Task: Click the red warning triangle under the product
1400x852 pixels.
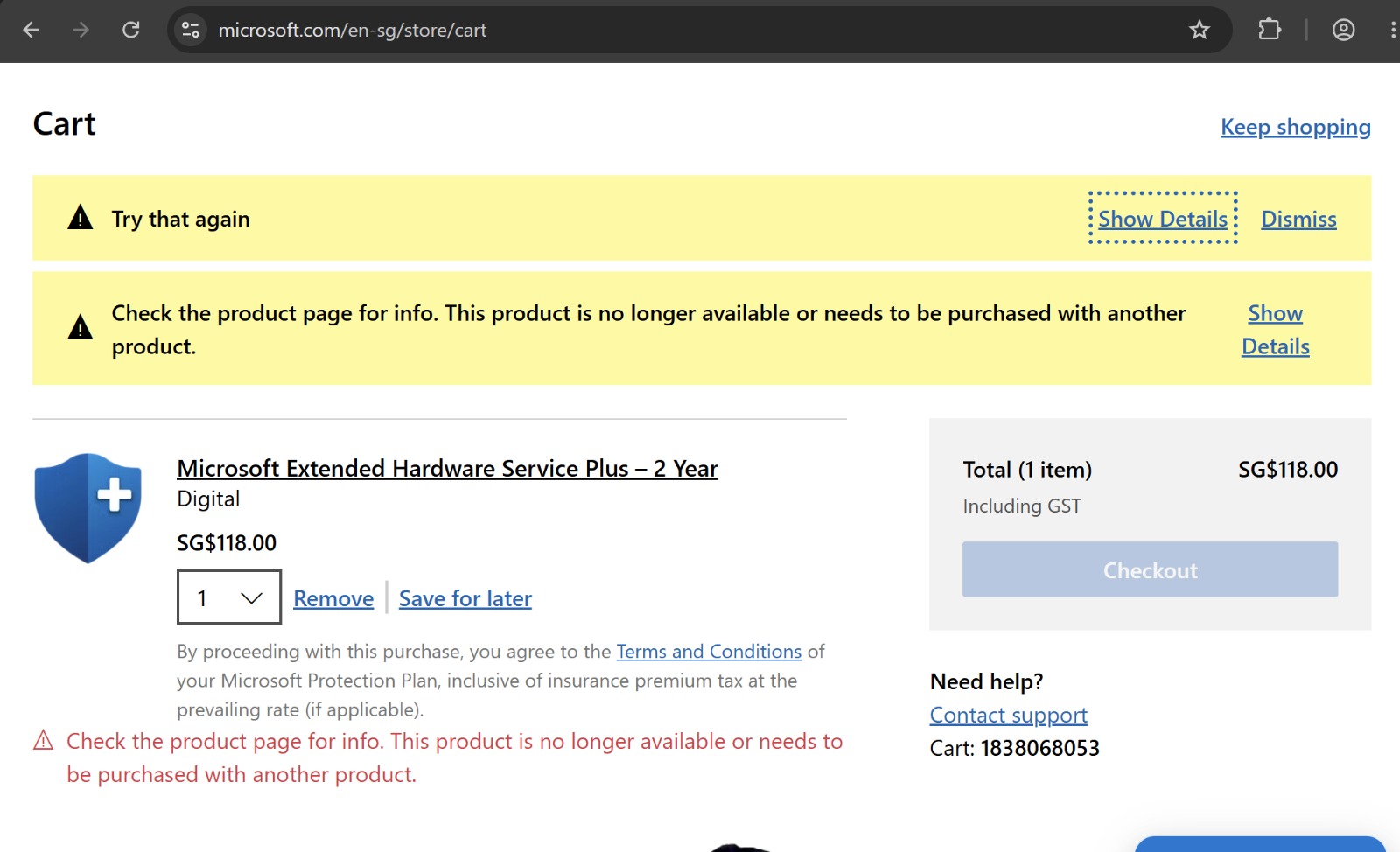Action: click(x=44, y=741)
